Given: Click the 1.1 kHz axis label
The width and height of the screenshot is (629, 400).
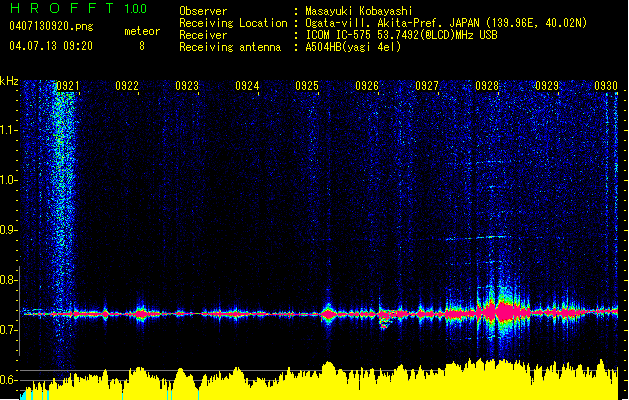Looking at the screenshot, I should coord(8,130).
